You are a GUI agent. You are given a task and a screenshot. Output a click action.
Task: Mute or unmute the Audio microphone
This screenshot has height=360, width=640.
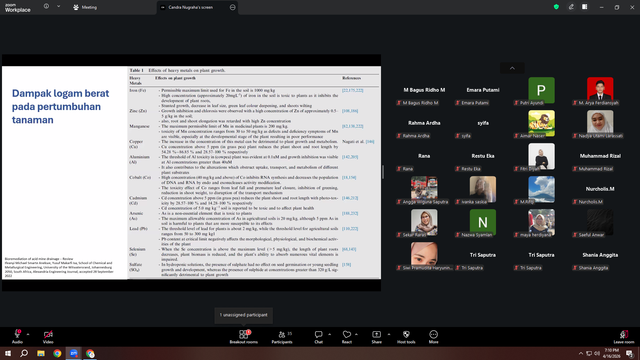tap(17, 336)
